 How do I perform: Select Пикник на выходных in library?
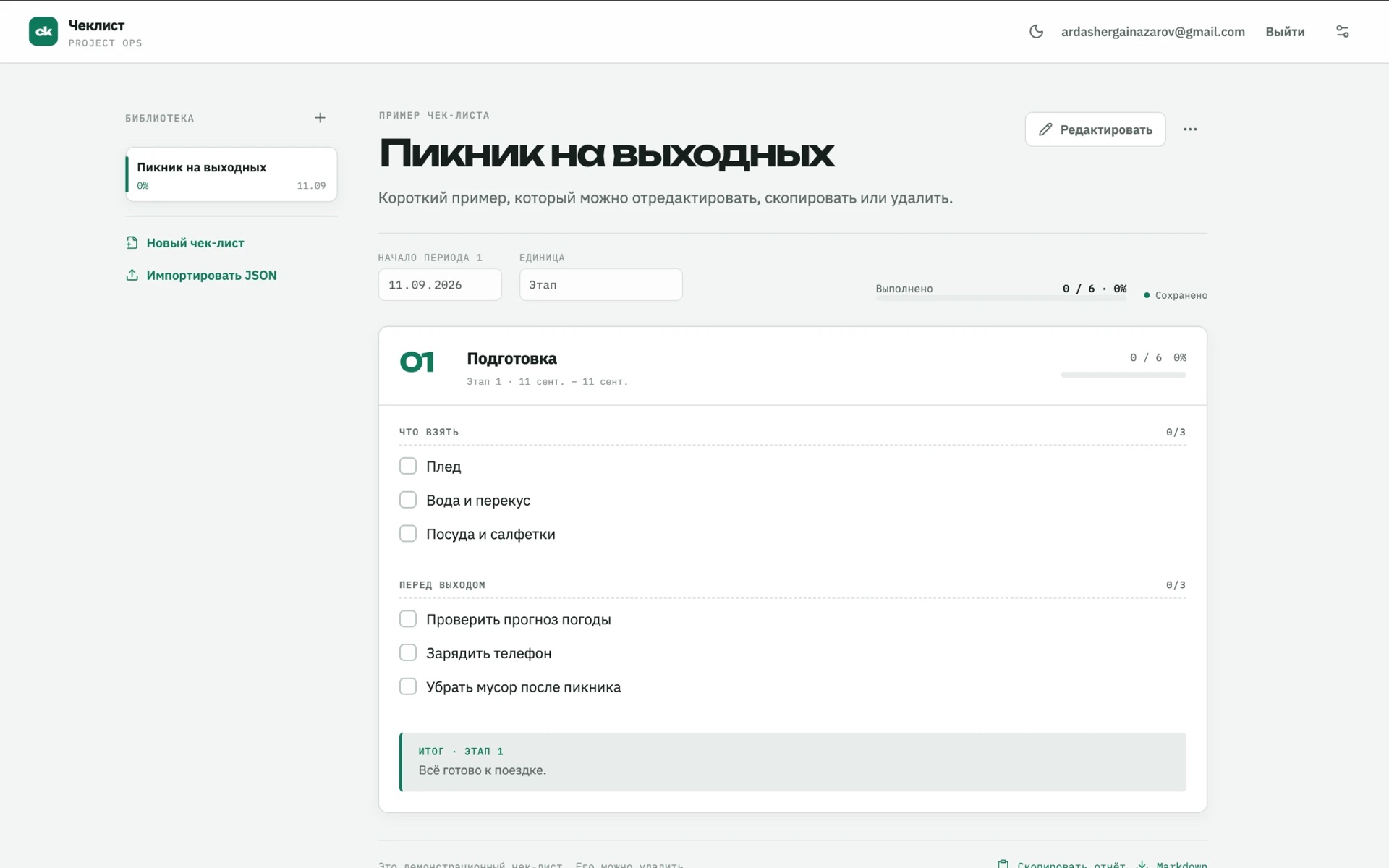231,174
